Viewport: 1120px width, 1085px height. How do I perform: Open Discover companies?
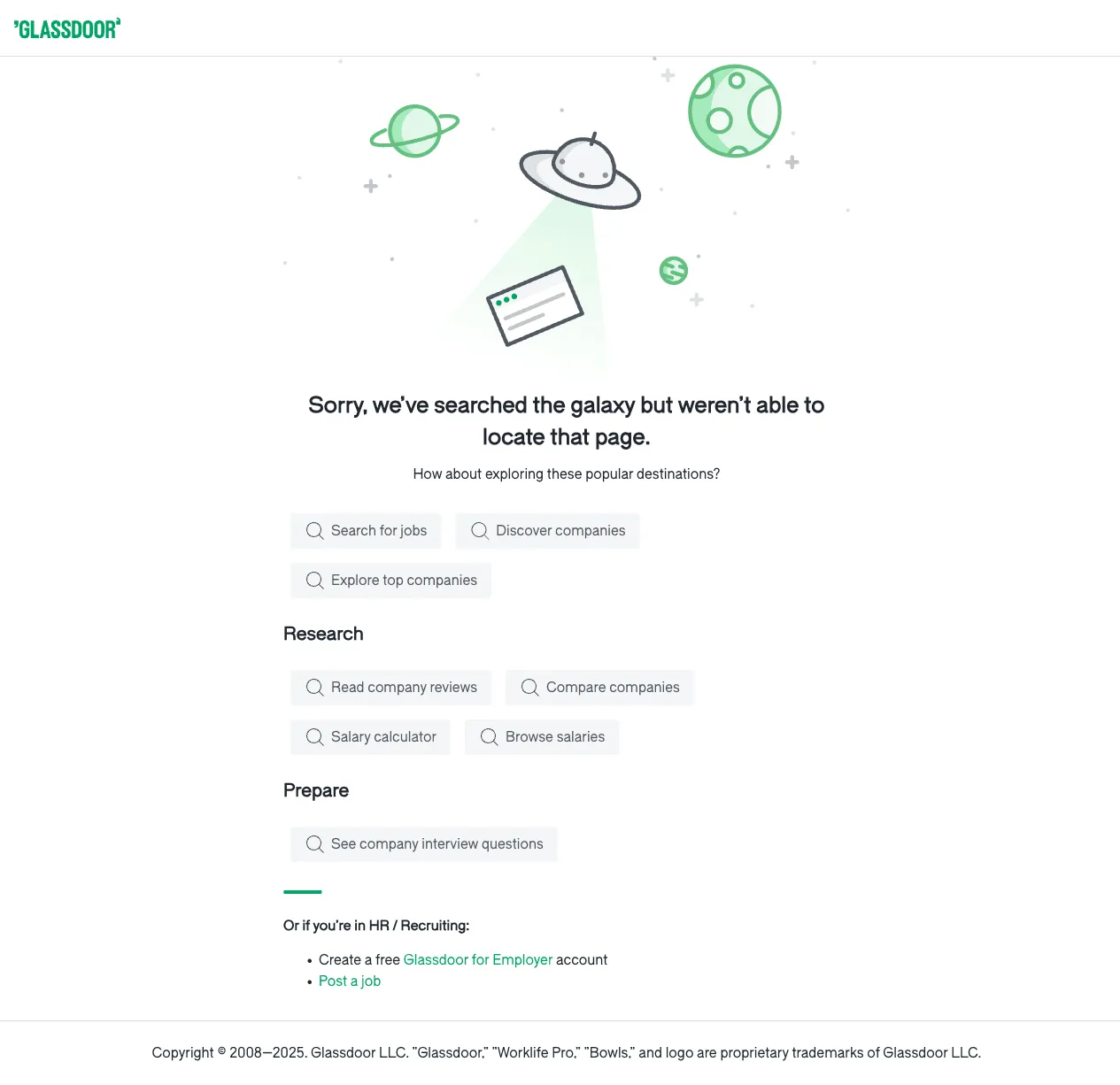pos(547,530)
